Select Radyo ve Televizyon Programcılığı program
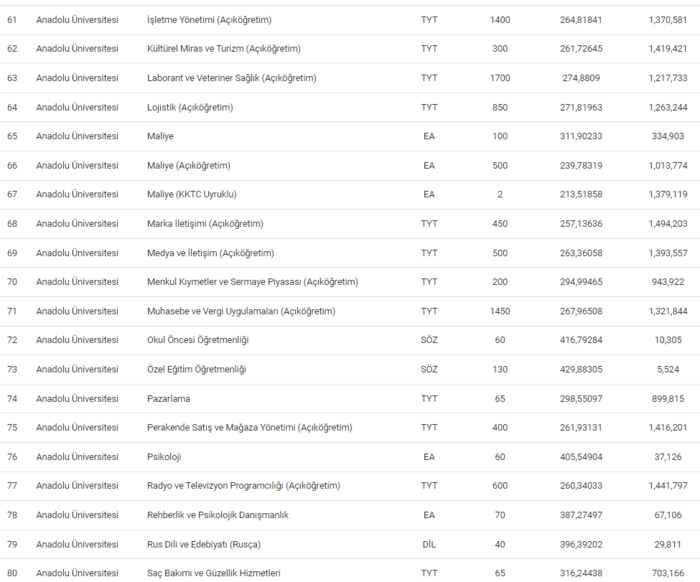Viewport: 700px width, 582px height. [x=243, y=486]
